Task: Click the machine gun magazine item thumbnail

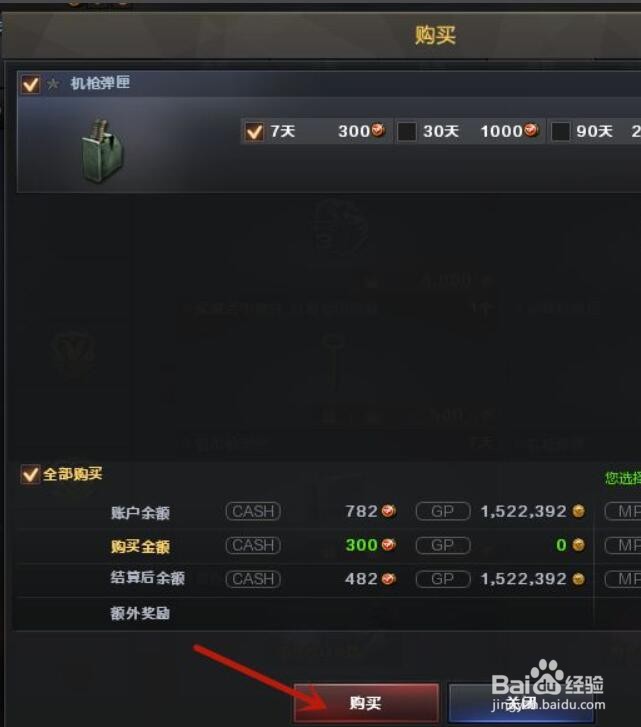Action: click(103, 150)
